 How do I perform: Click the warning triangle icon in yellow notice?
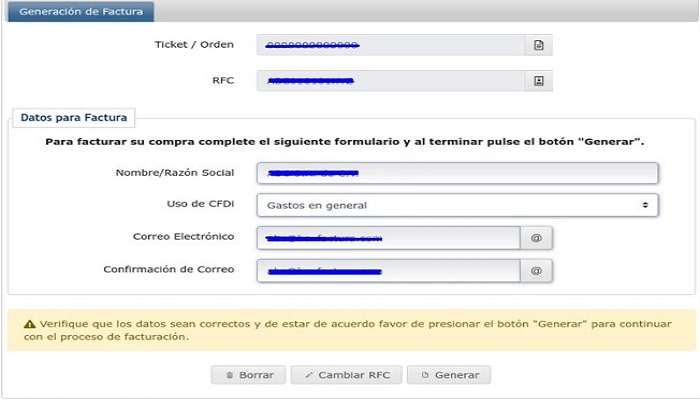tap(30, 324)
